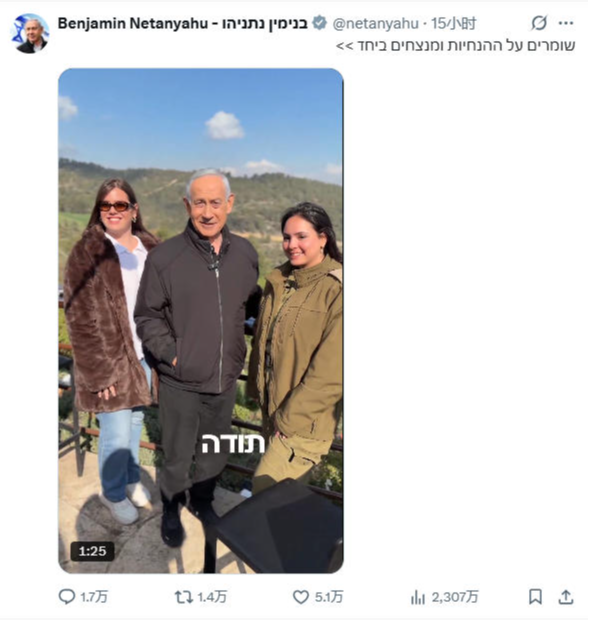Viewport: 589px width, 621px height.
Task: Open the reply comment icon
Action: click(67, 596)
